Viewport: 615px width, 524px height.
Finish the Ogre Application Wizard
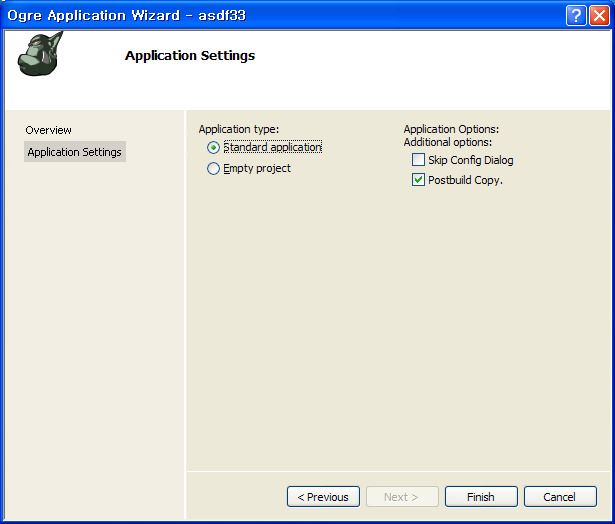coord(481,497)
